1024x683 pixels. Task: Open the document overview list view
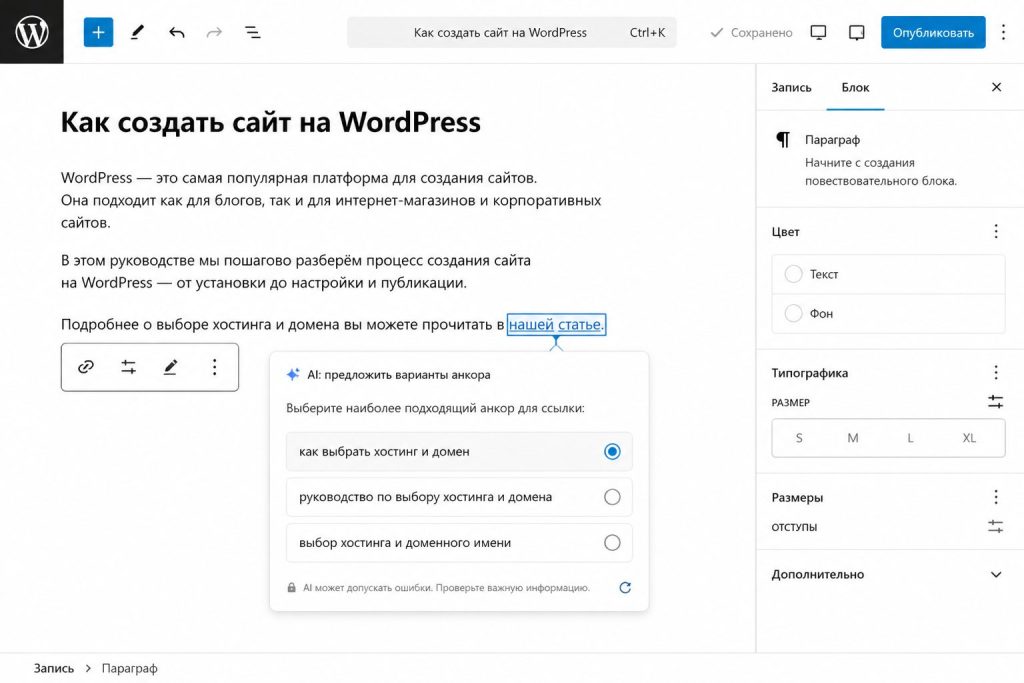click(x=253, y=32)
